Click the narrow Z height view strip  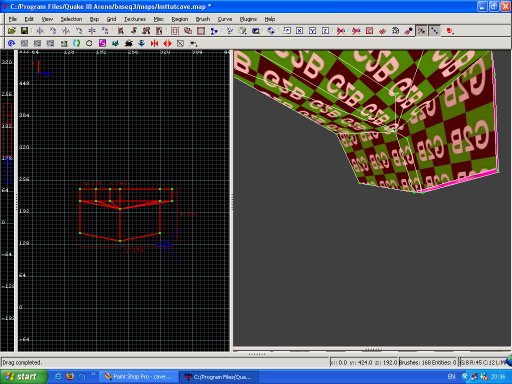tap(7, 200)
